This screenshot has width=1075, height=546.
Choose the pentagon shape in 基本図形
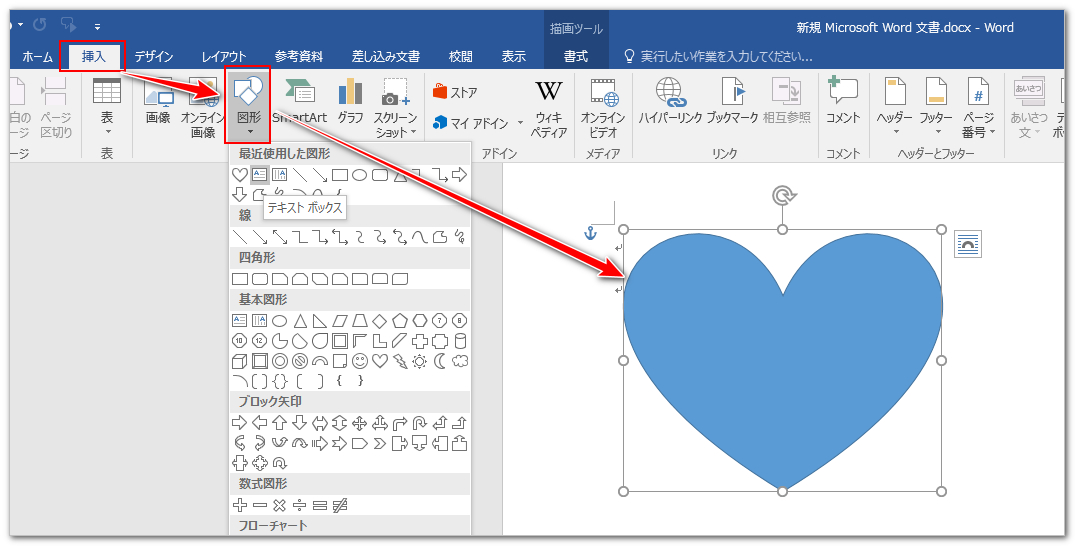tap(400, 321)
